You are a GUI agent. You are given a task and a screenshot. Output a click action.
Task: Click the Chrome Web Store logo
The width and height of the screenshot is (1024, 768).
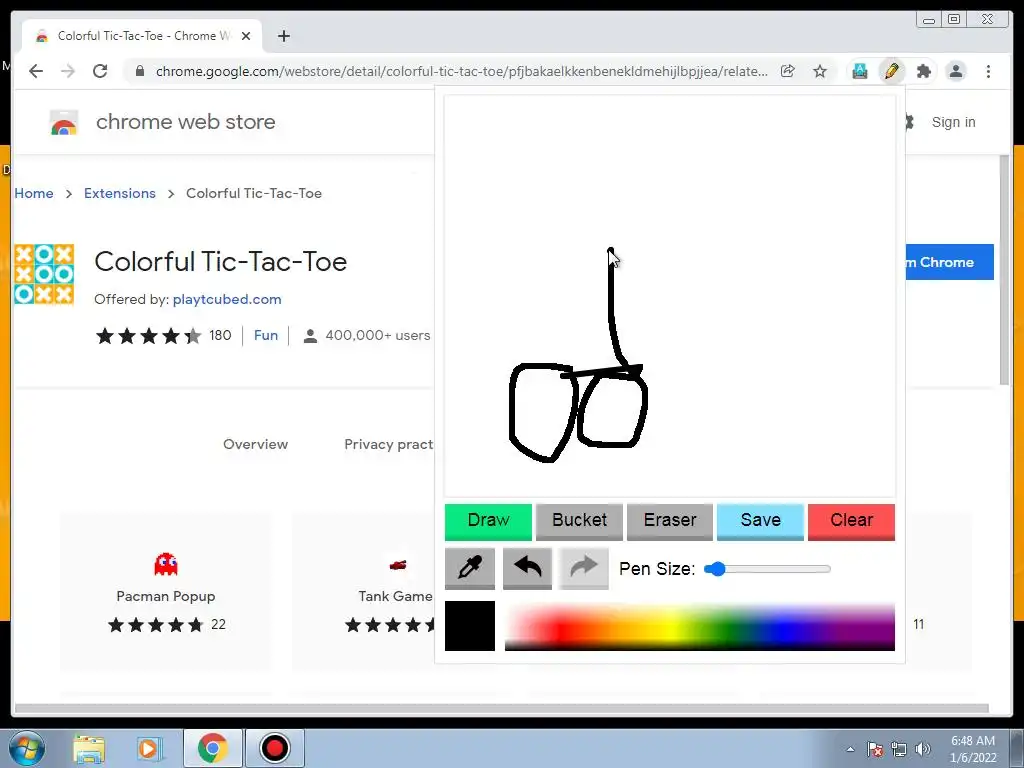tap(64, 122)
